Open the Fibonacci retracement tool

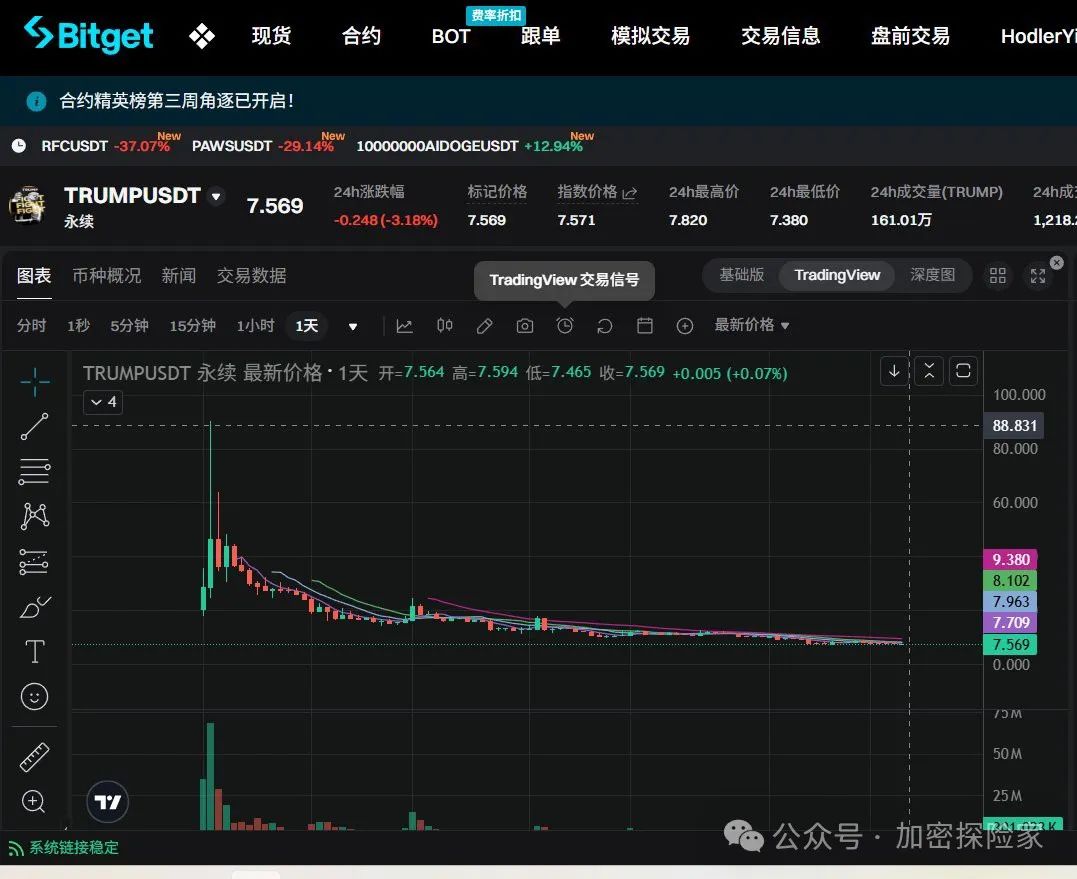coord(34,472)
